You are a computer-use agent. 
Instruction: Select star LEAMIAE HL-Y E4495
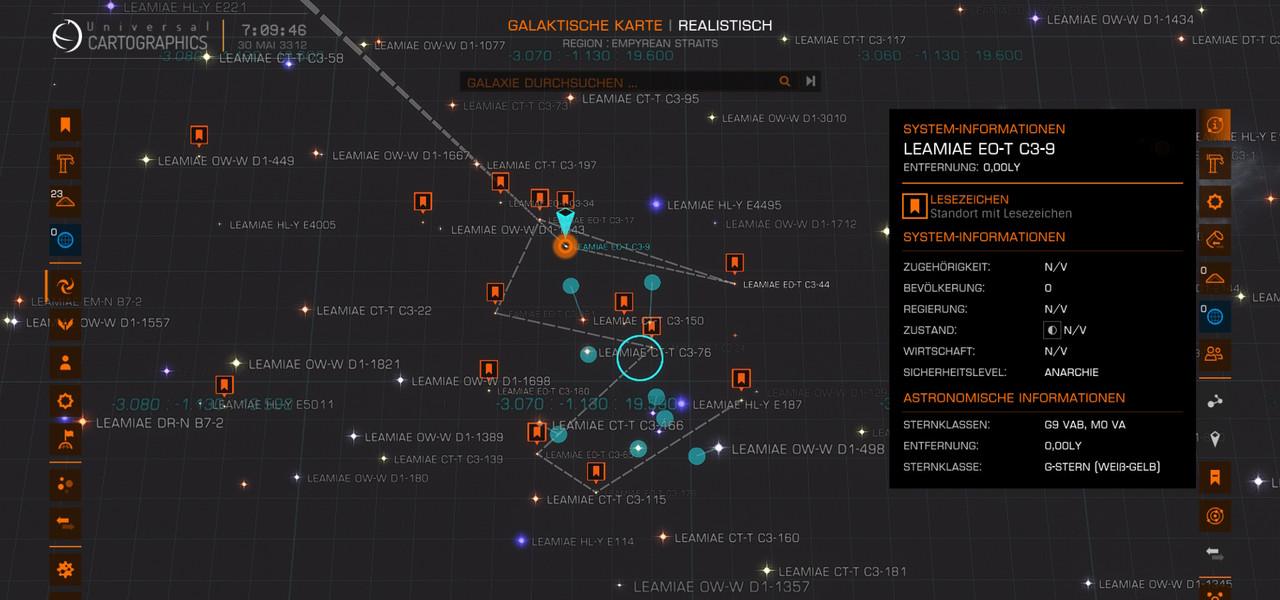(657, 204)
